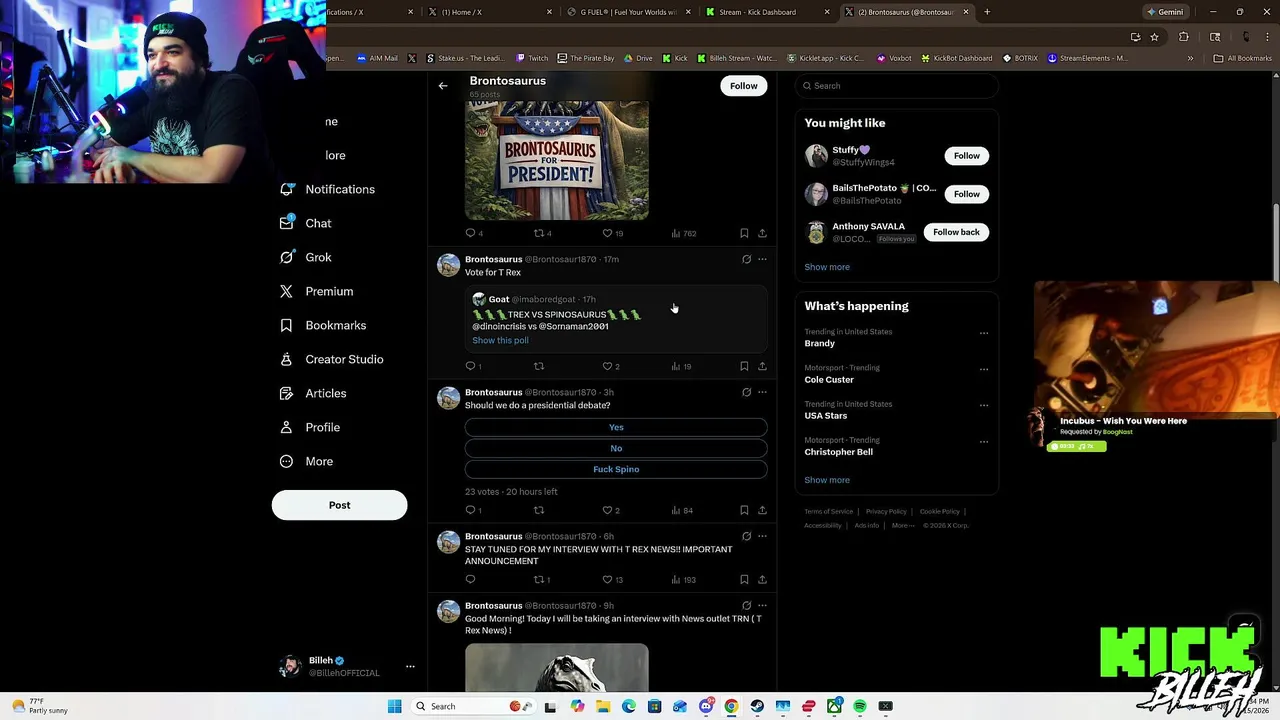Open Premium from the sidebar
The height and width of the screenshot is (720, 1280).
pos(316,291)
